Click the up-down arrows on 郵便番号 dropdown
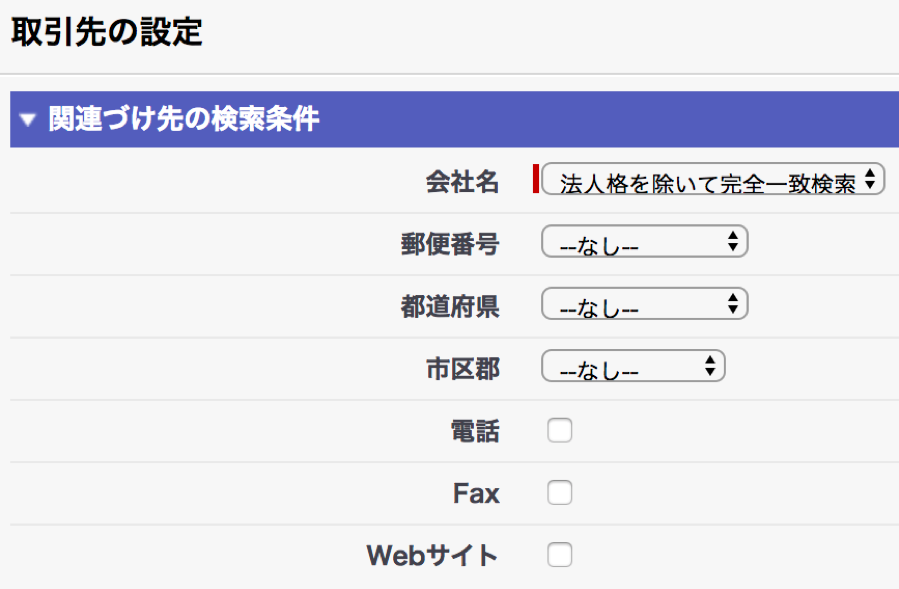 point(733,242)
